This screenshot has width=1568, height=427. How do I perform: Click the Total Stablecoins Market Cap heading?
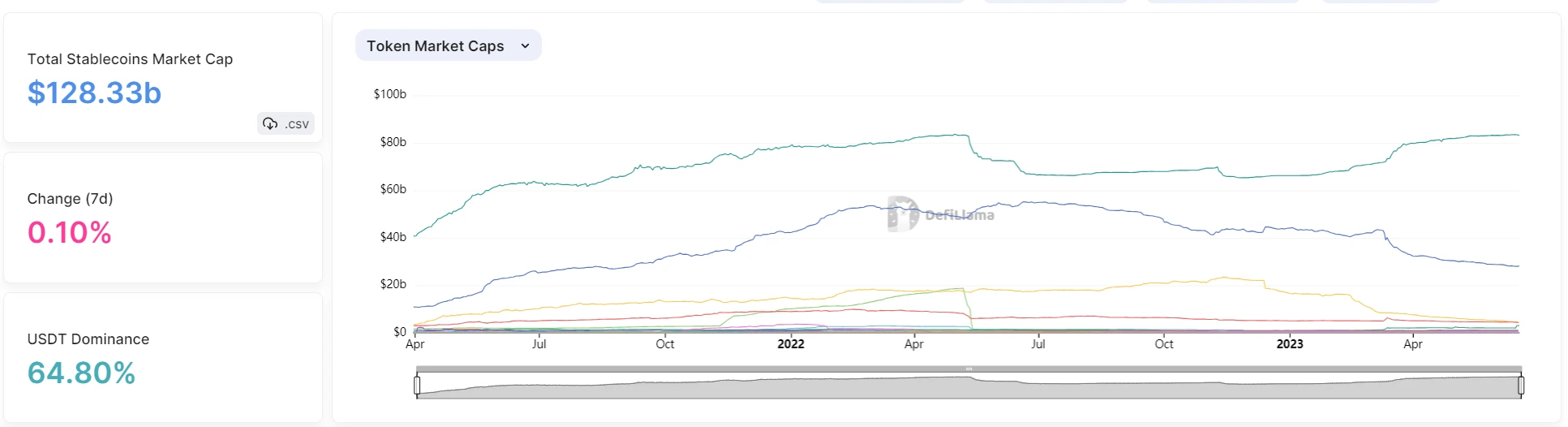130,59
